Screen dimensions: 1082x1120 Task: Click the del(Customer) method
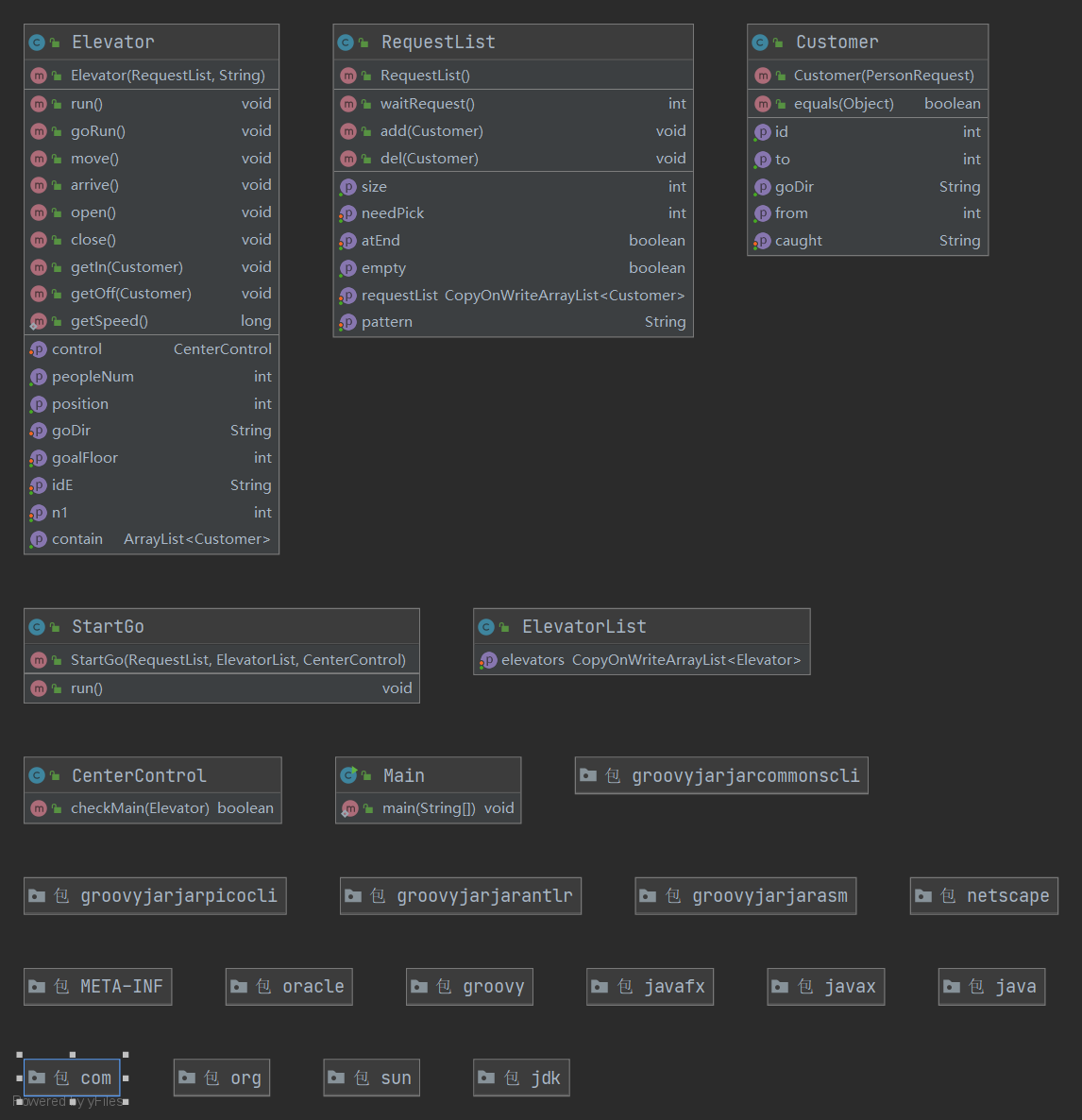[513, 159]
